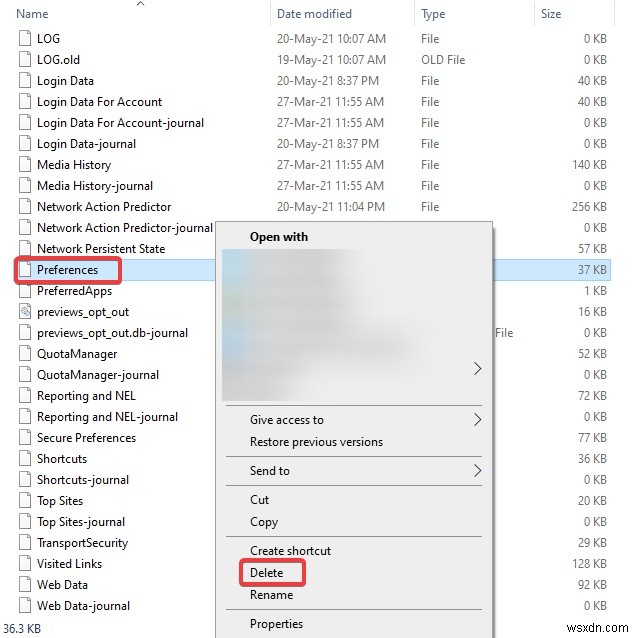The height and width of the screenshot is (638, 640).
Task: Choose Open with in the context menu
Action: [279, 237]
